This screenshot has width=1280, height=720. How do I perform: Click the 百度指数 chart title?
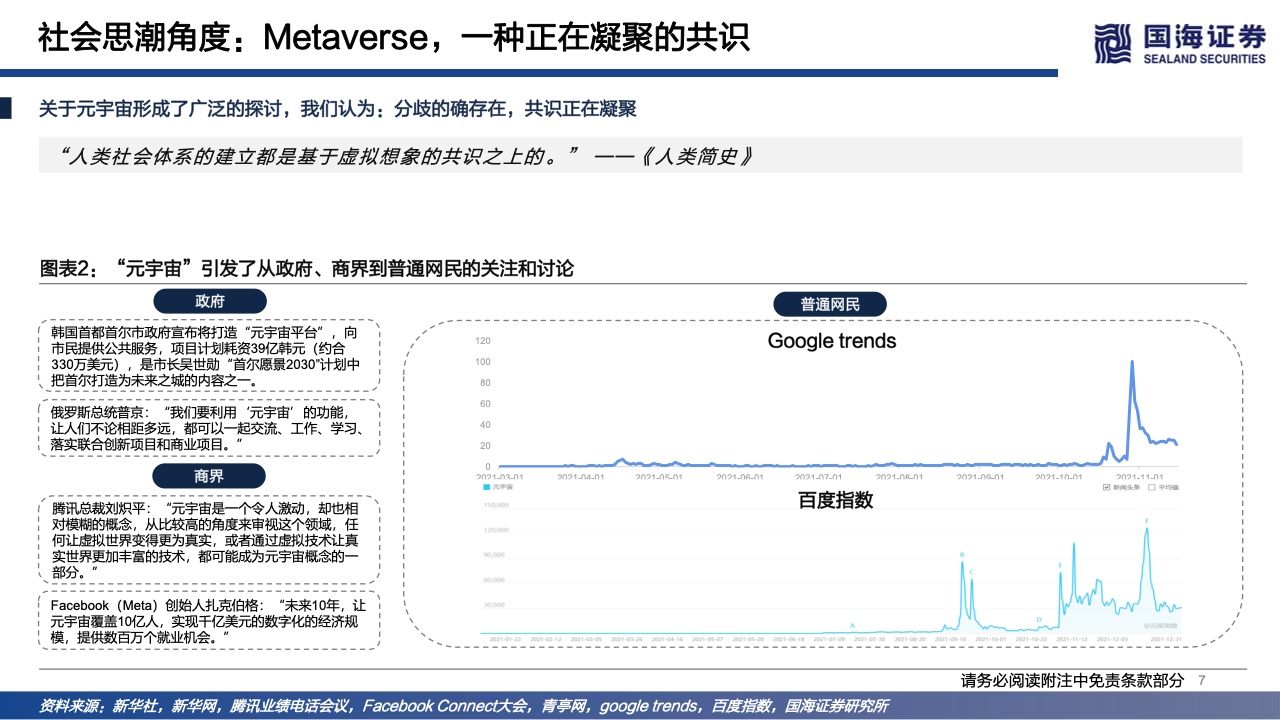835,500
